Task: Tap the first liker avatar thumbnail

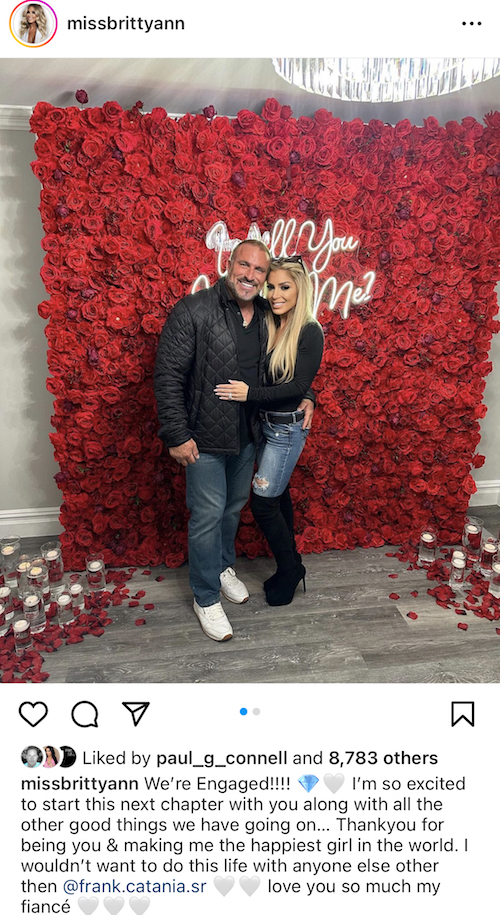Action: tap(31, 757)
